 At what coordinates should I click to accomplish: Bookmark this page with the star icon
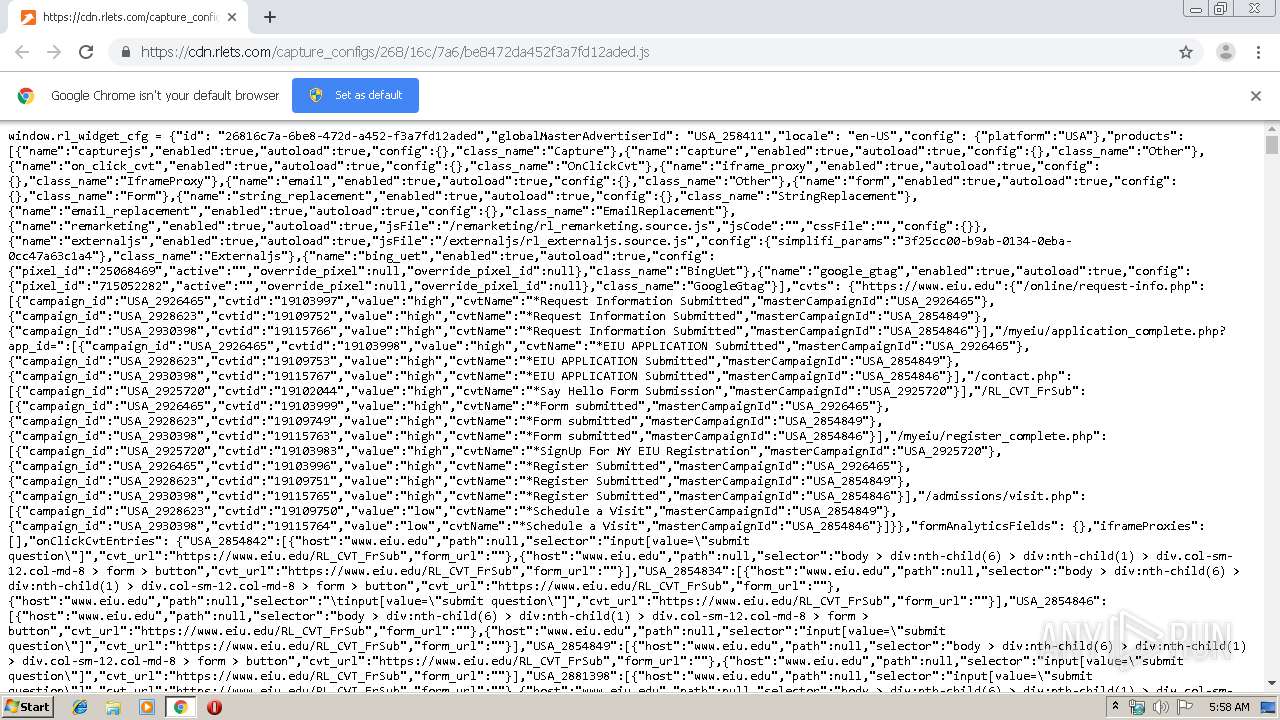1186,52
